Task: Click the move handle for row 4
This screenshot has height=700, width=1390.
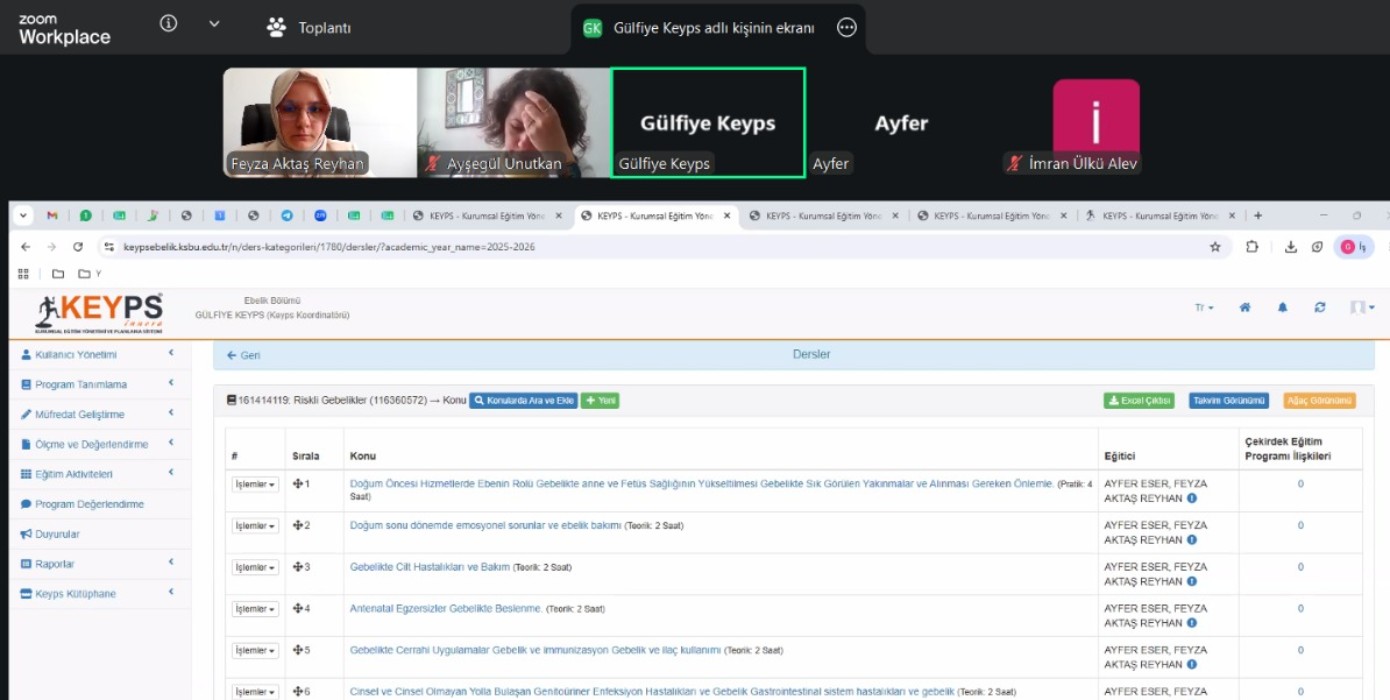Action: (297, 609)
